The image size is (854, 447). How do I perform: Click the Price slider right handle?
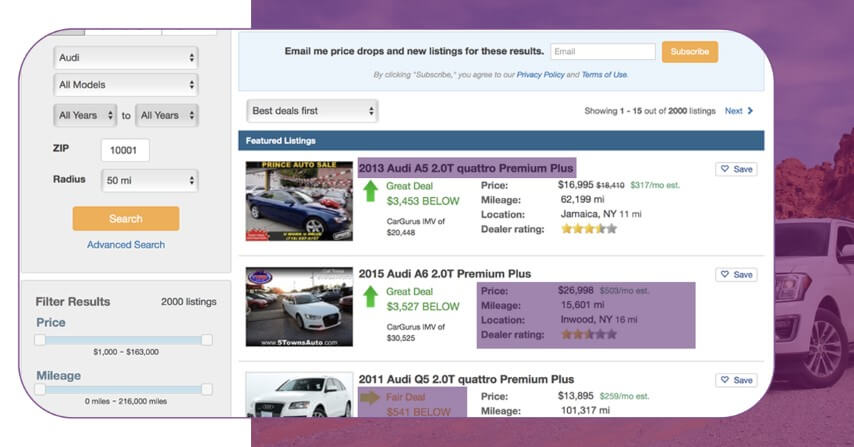coord(207,340)
